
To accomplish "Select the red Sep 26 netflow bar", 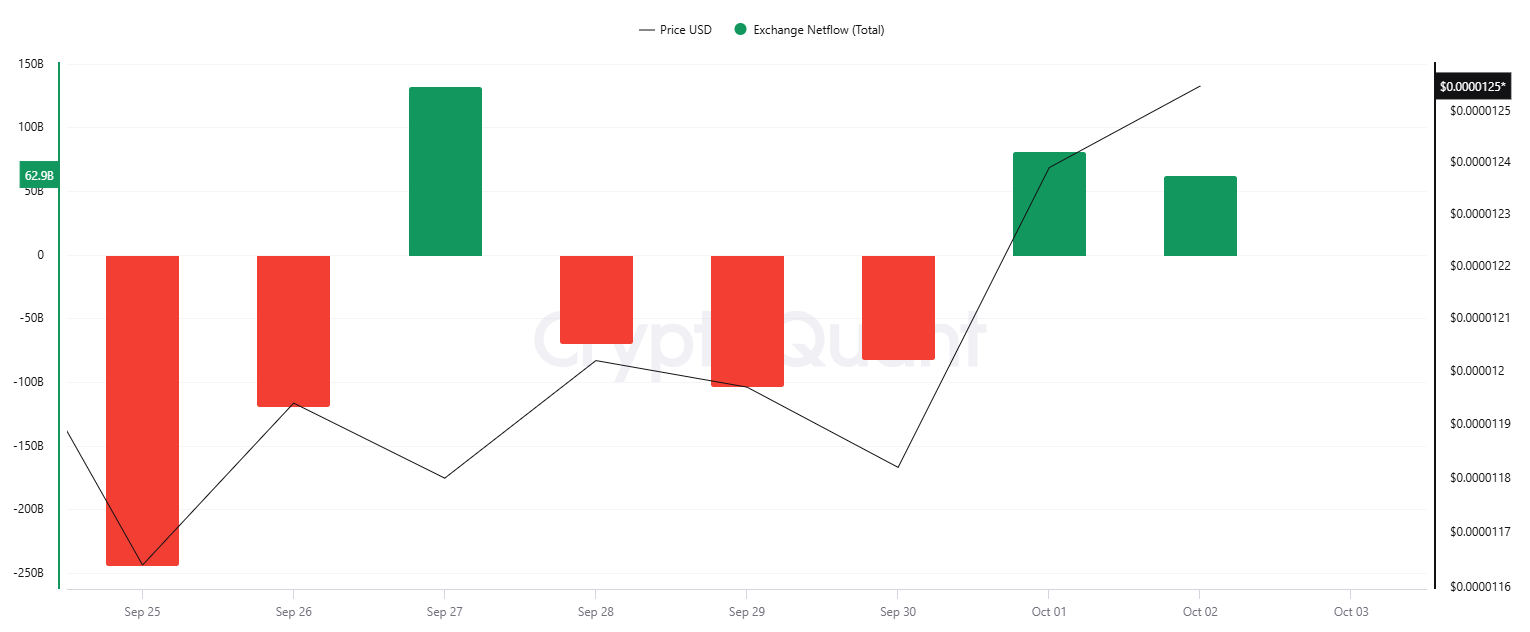I will (293, 330).
